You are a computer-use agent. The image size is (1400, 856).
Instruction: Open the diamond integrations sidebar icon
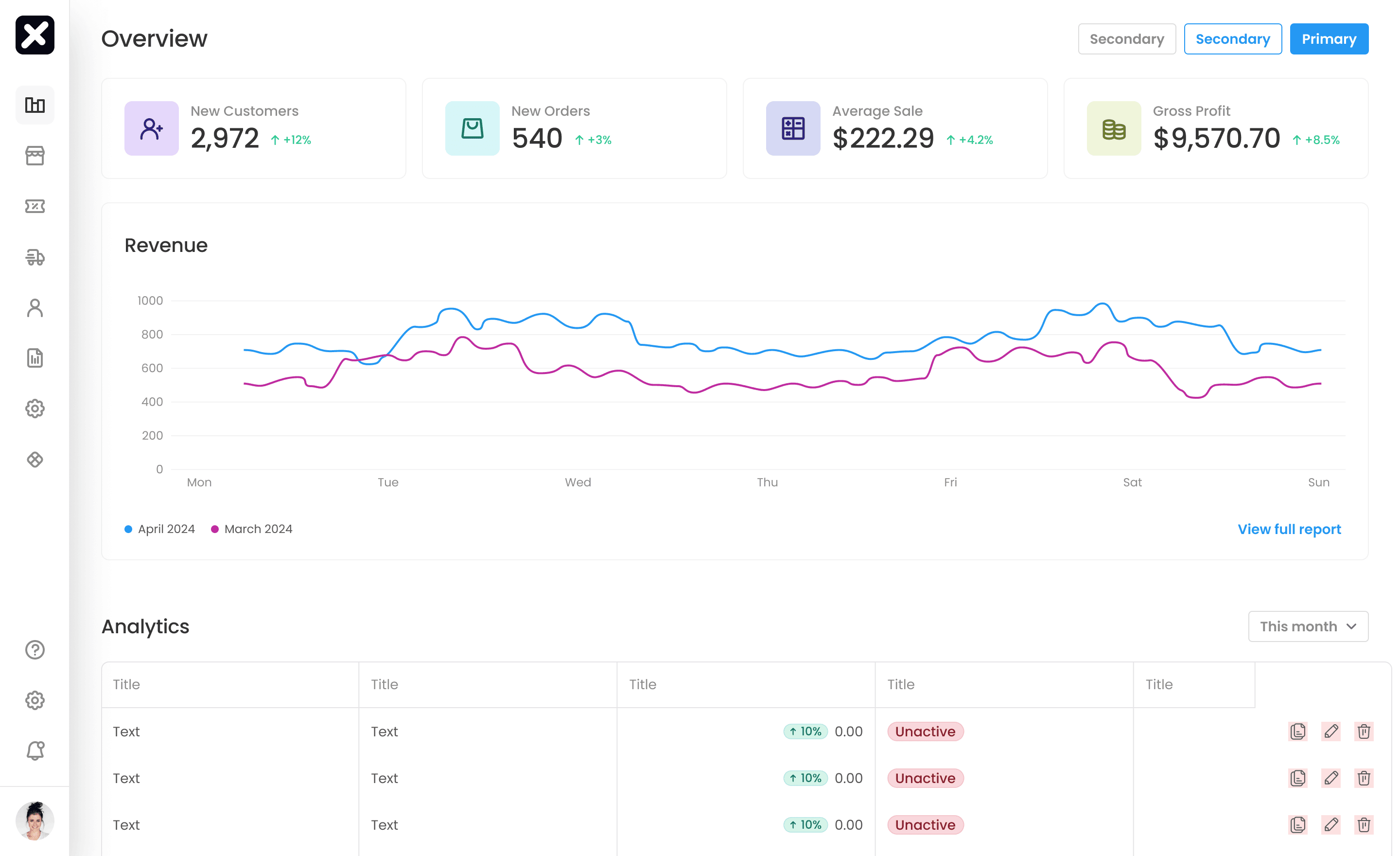coord(35,459)
